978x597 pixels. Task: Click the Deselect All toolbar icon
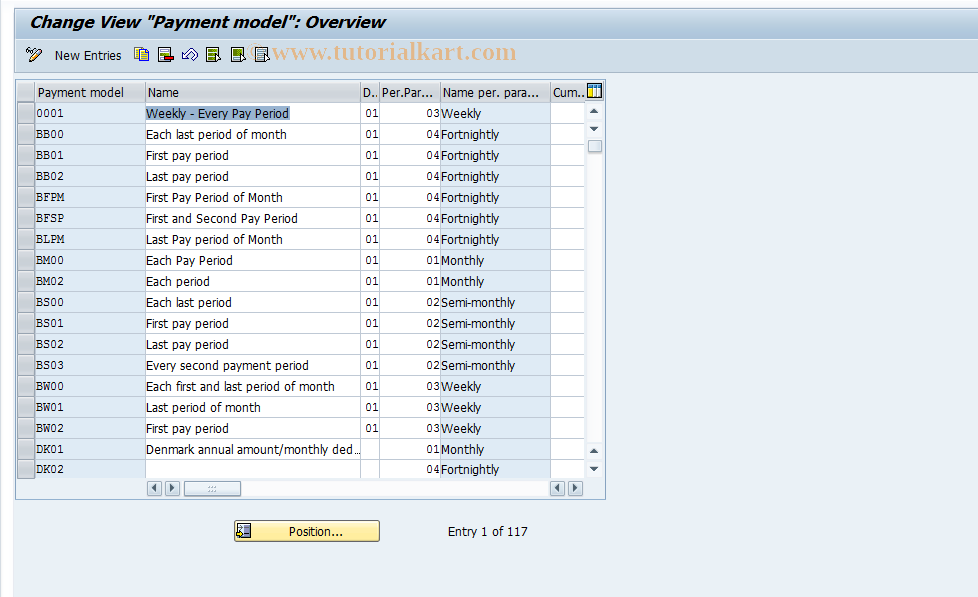coord(262,55)
